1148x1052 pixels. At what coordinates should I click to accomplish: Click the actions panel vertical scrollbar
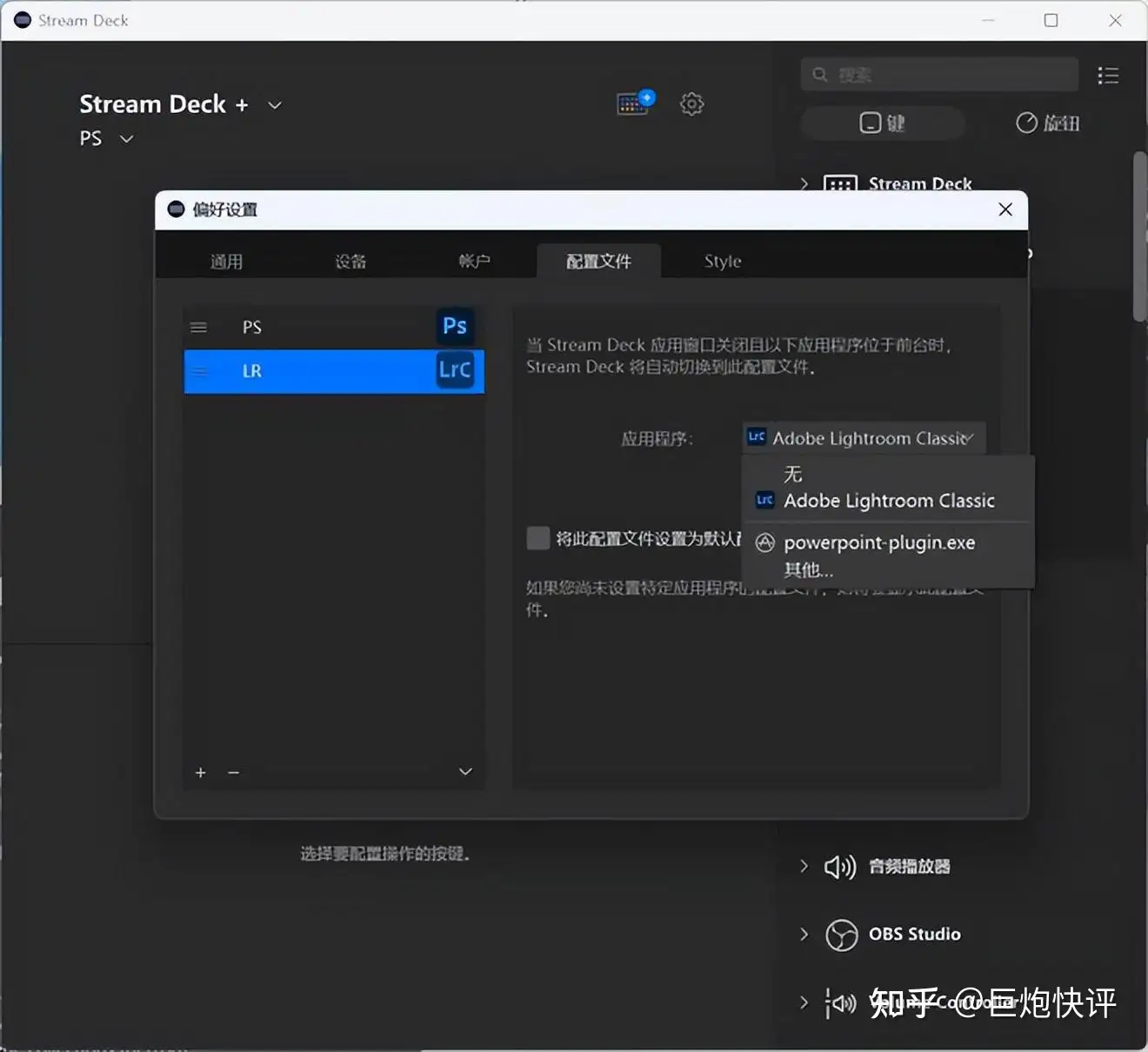[1139, 237]
